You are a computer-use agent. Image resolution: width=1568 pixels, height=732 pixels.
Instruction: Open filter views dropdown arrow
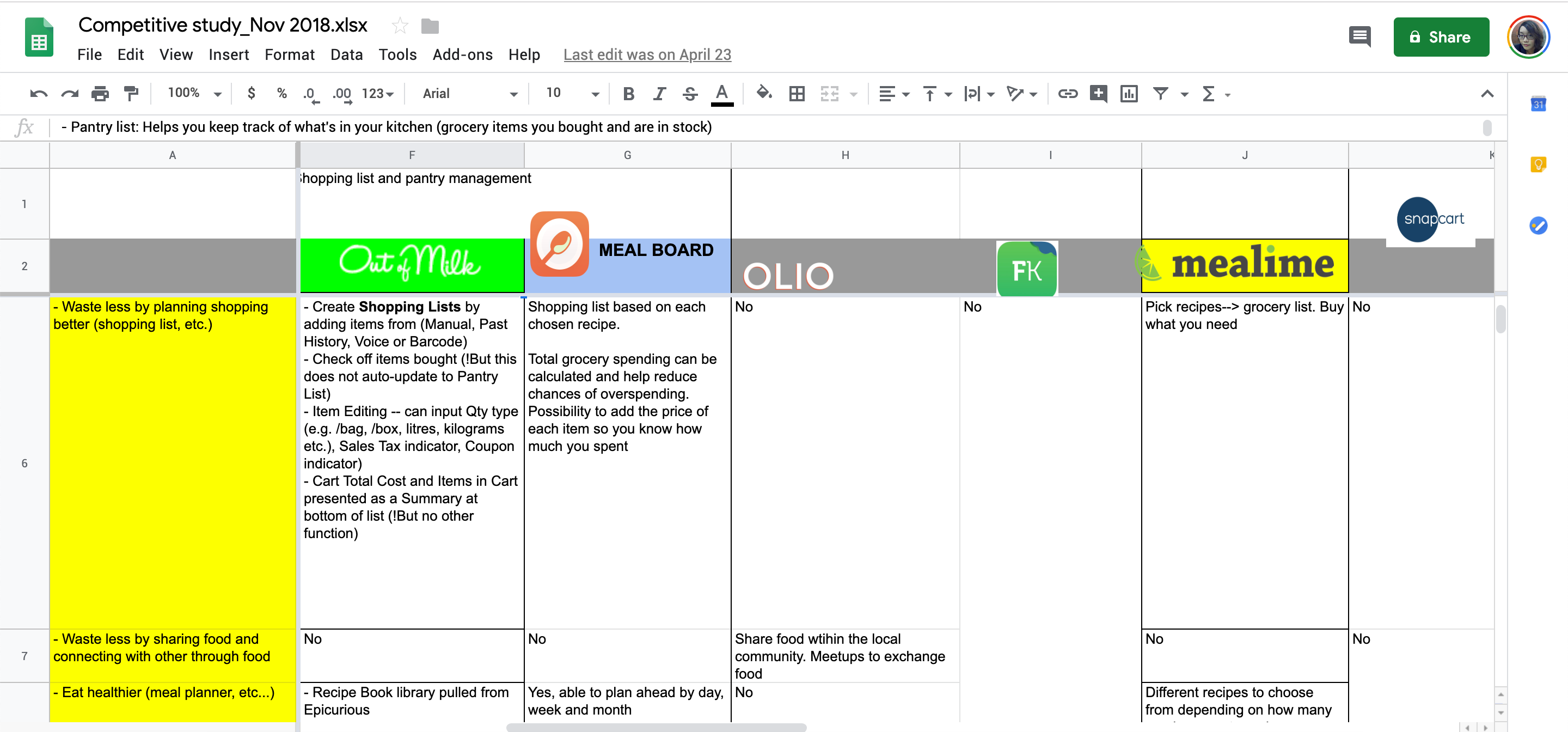[x=1185, y=94]
